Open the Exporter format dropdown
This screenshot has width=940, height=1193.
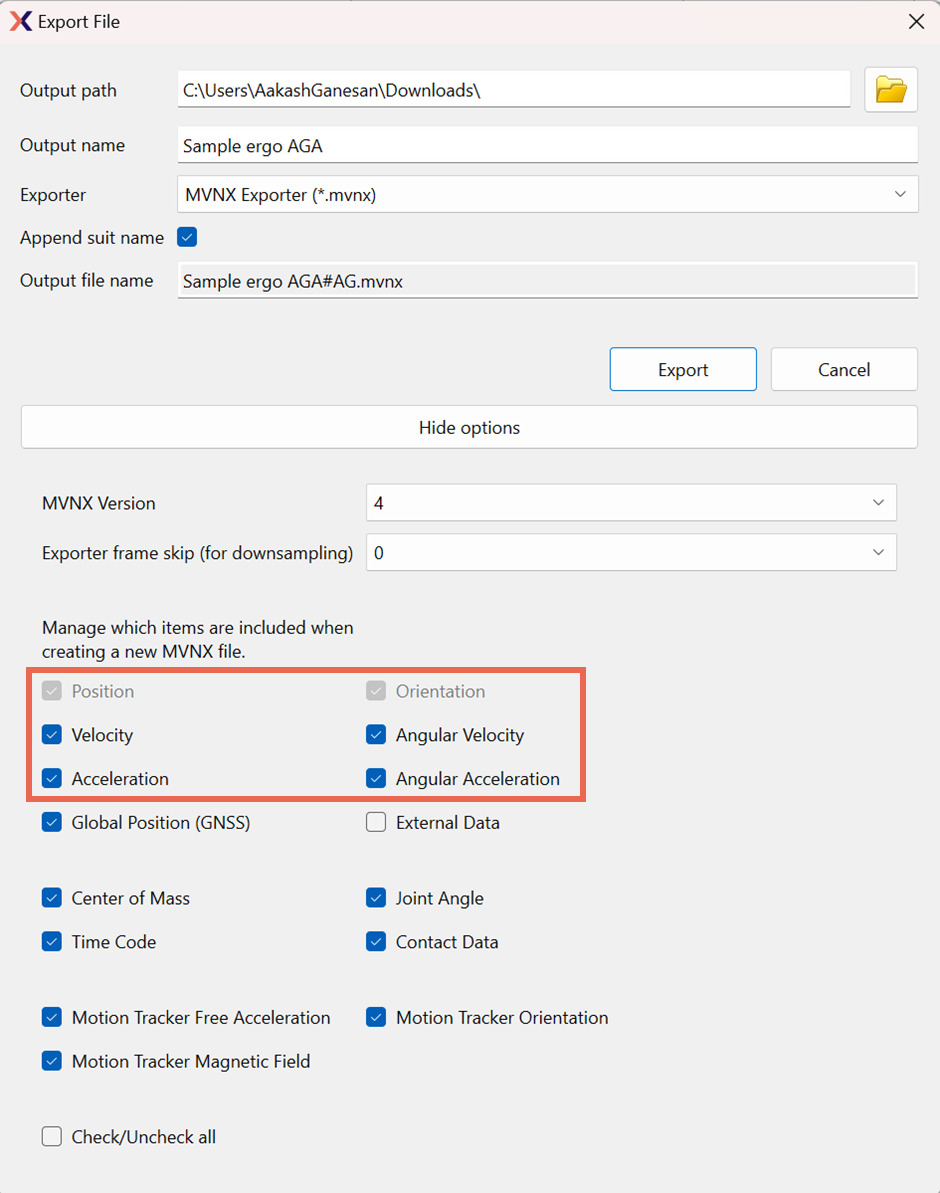(548, 194)
